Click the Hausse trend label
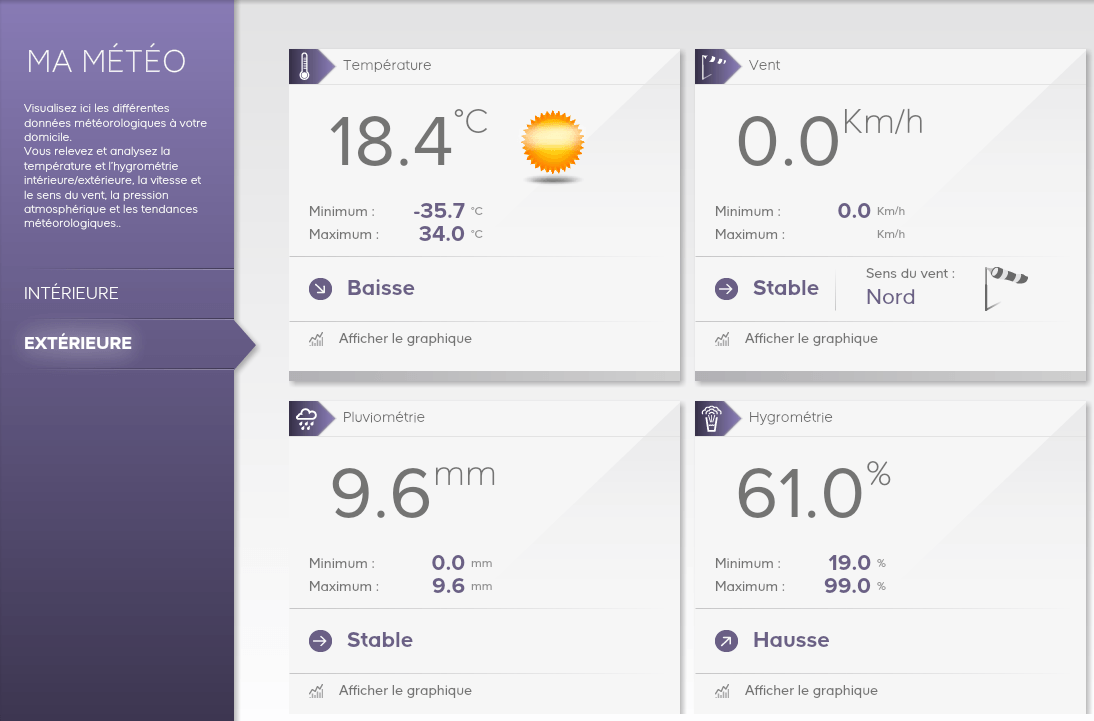The width and height of the screenshot is (1094, 721). pos(791,640)
